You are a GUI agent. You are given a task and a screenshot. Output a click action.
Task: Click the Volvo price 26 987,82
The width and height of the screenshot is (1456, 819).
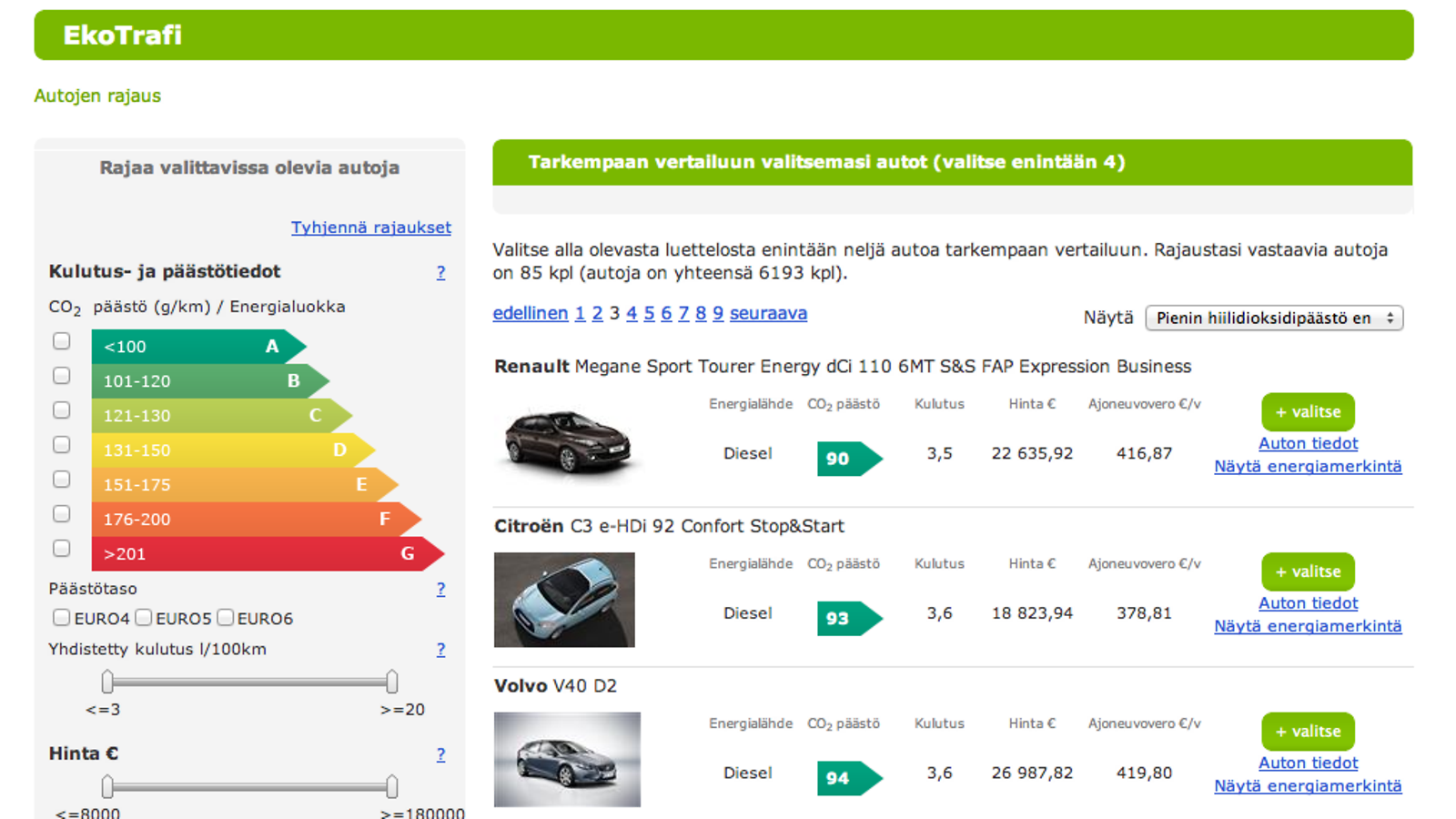pyautogui.click(x=1032, y=773)
